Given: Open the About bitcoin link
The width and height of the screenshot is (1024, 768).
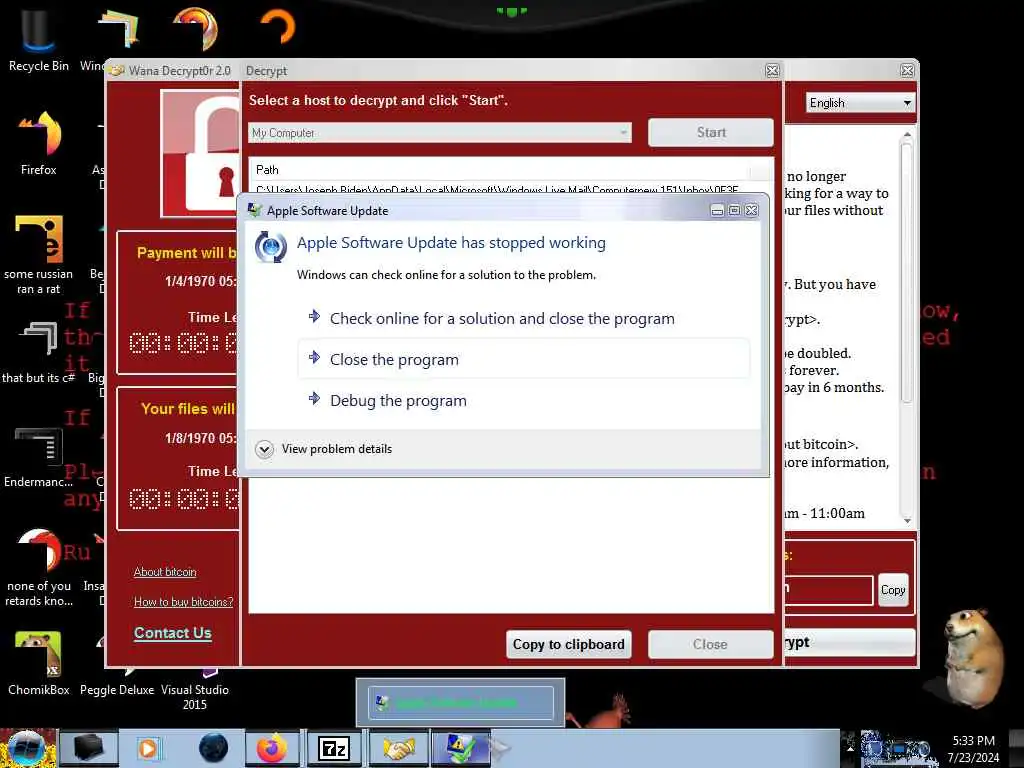Looking at the screenshot, I should (165, 572).
